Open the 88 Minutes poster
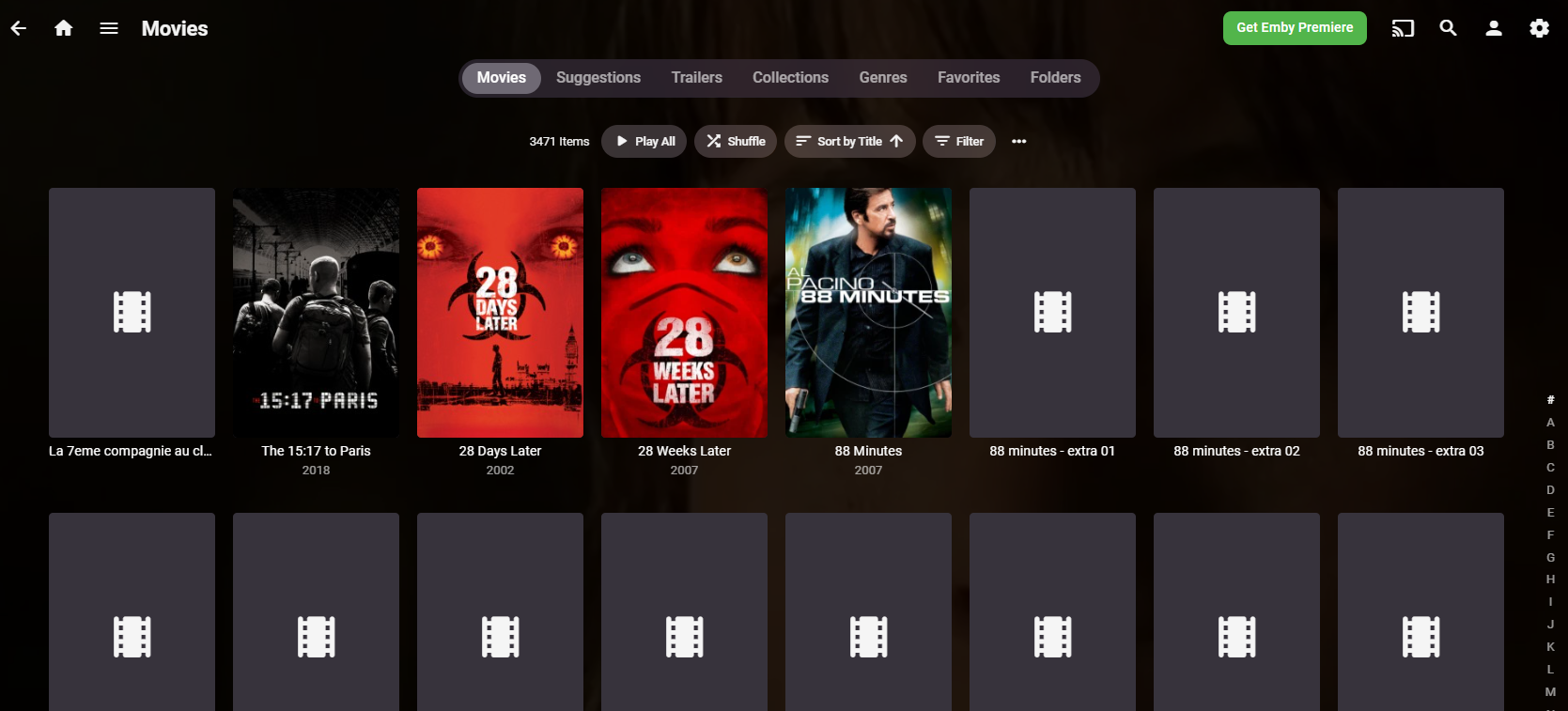The height and width of the screenshot is (711, 1568). [868, 313]
